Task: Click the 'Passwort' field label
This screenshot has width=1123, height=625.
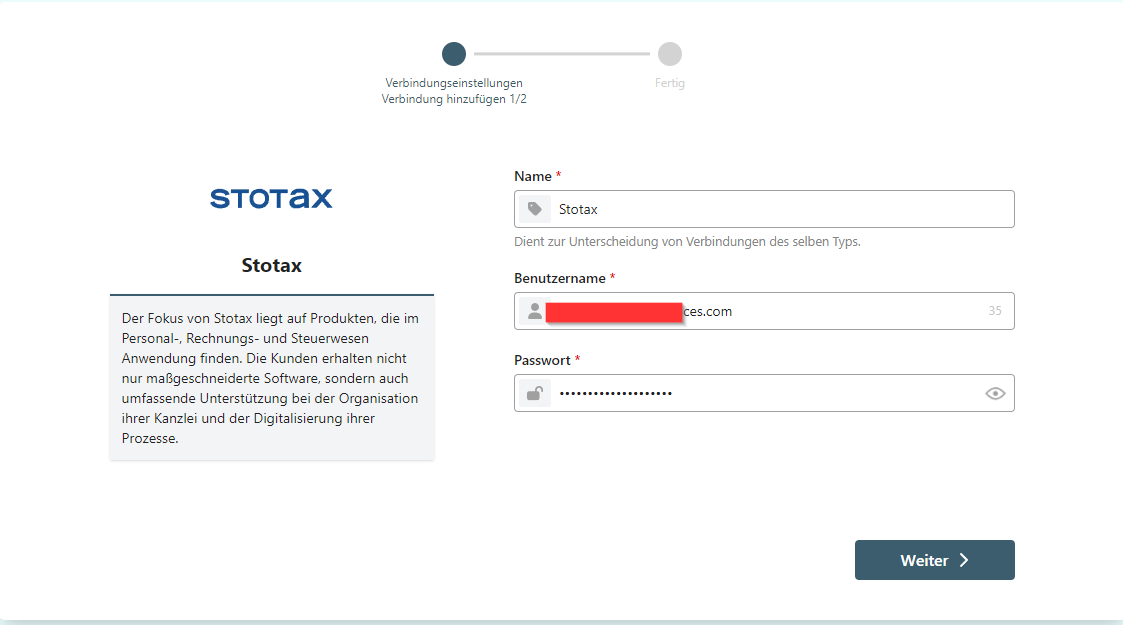Action: [542, 360]
